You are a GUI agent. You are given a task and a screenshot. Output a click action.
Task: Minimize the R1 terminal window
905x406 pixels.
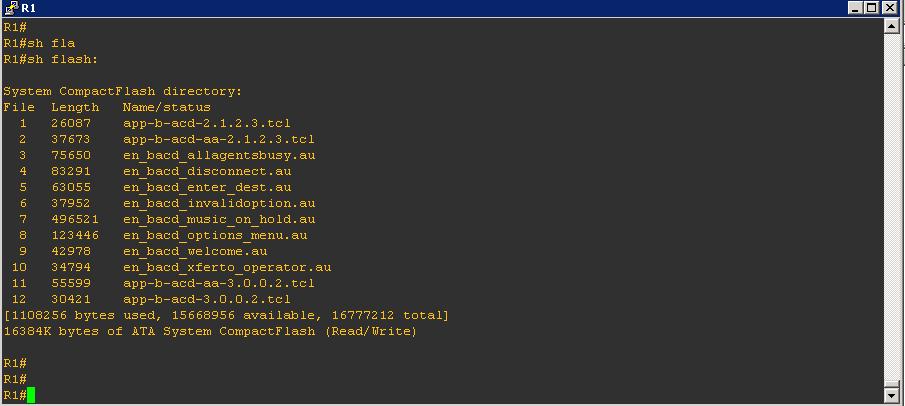(x=856, y=8)
